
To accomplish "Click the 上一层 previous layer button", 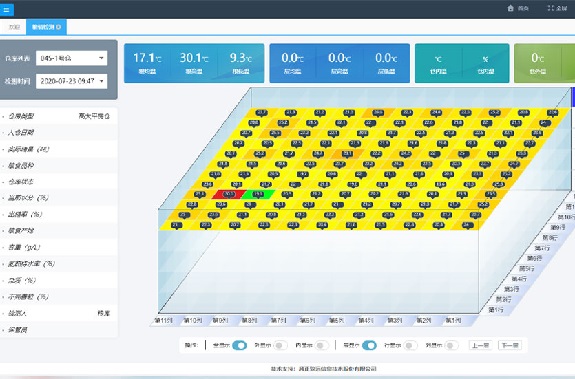I will [480, 345].
